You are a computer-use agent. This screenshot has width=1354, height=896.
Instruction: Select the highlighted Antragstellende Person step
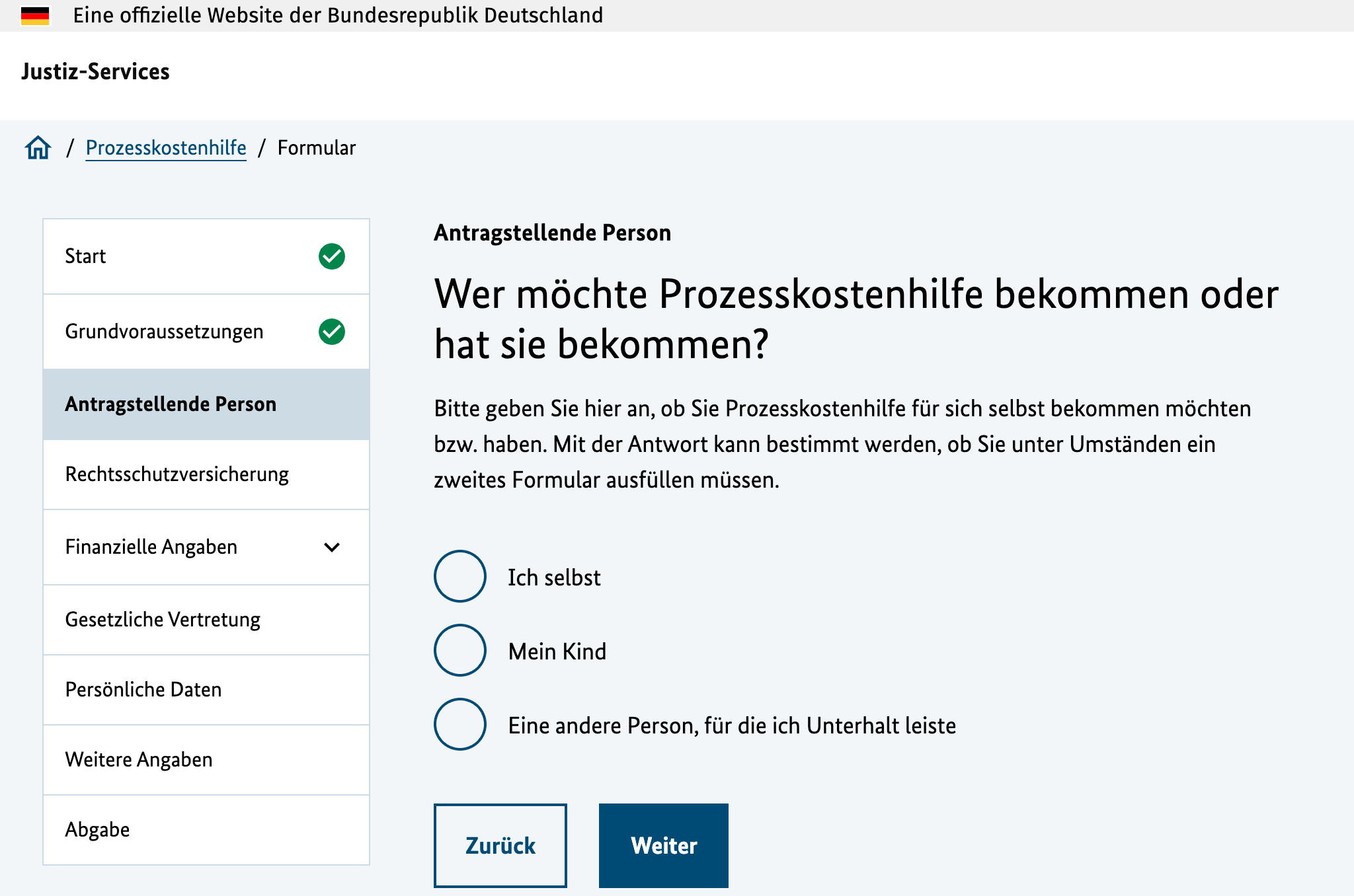(x=171, y=404)
